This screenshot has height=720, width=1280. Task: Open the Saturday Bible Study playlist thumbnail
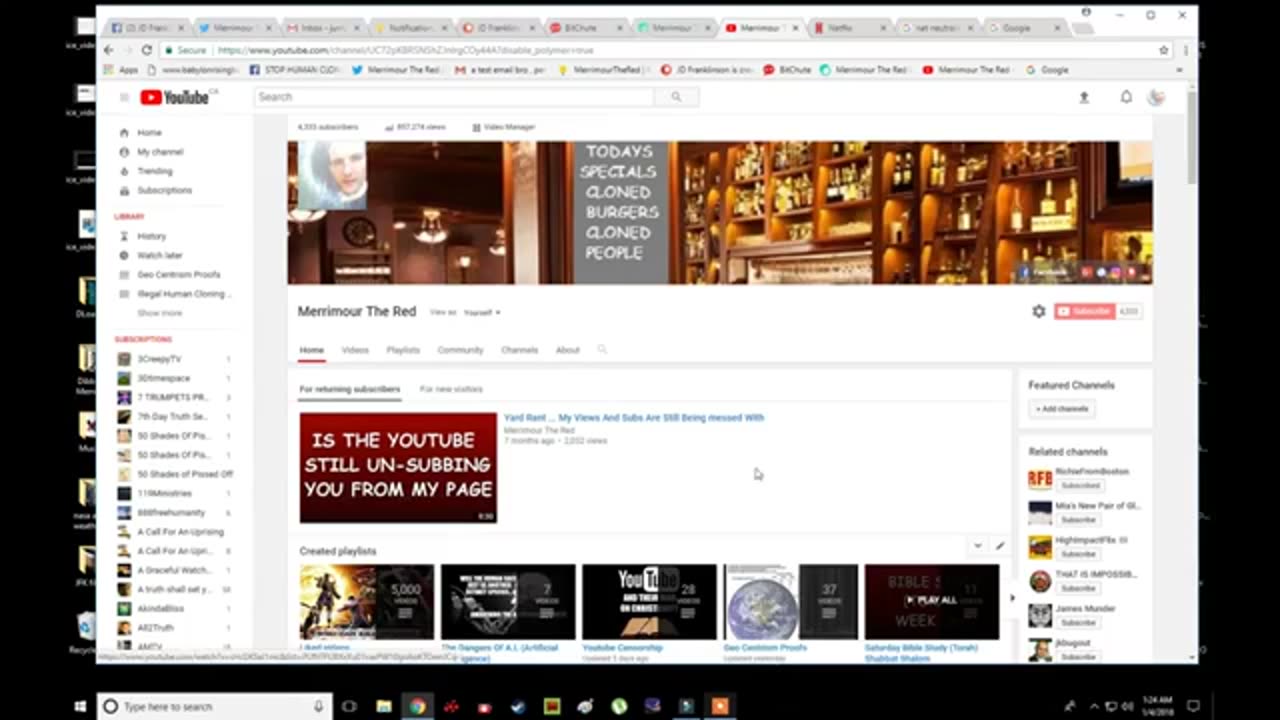tap(932, 602)
